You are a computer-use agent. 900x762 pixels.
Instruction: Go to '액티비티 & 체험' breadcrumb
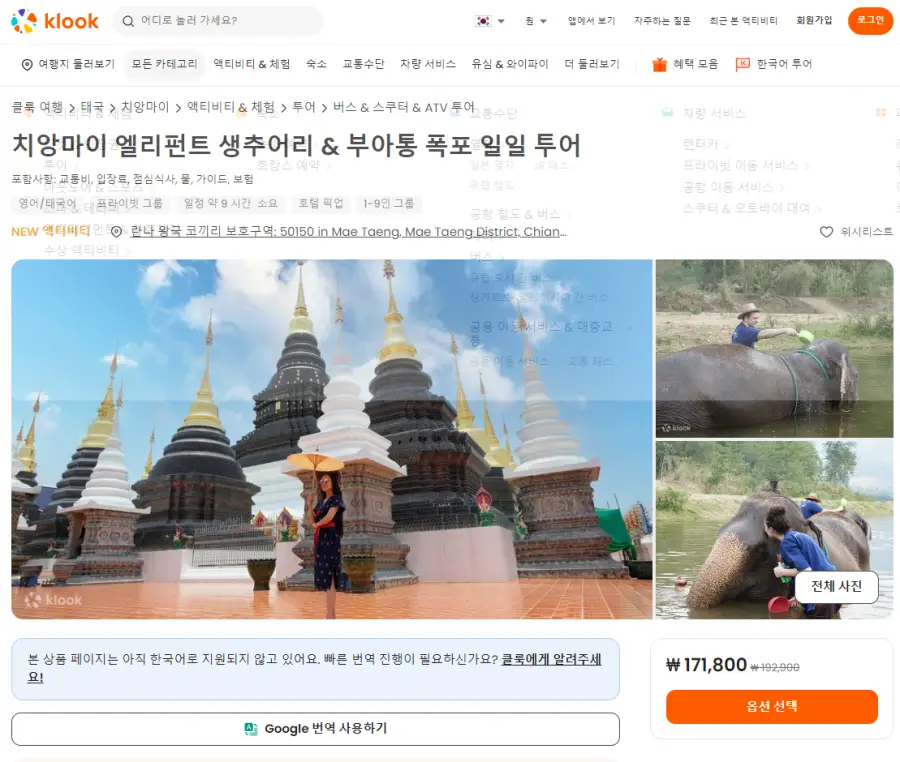click(x=231, y=107)
